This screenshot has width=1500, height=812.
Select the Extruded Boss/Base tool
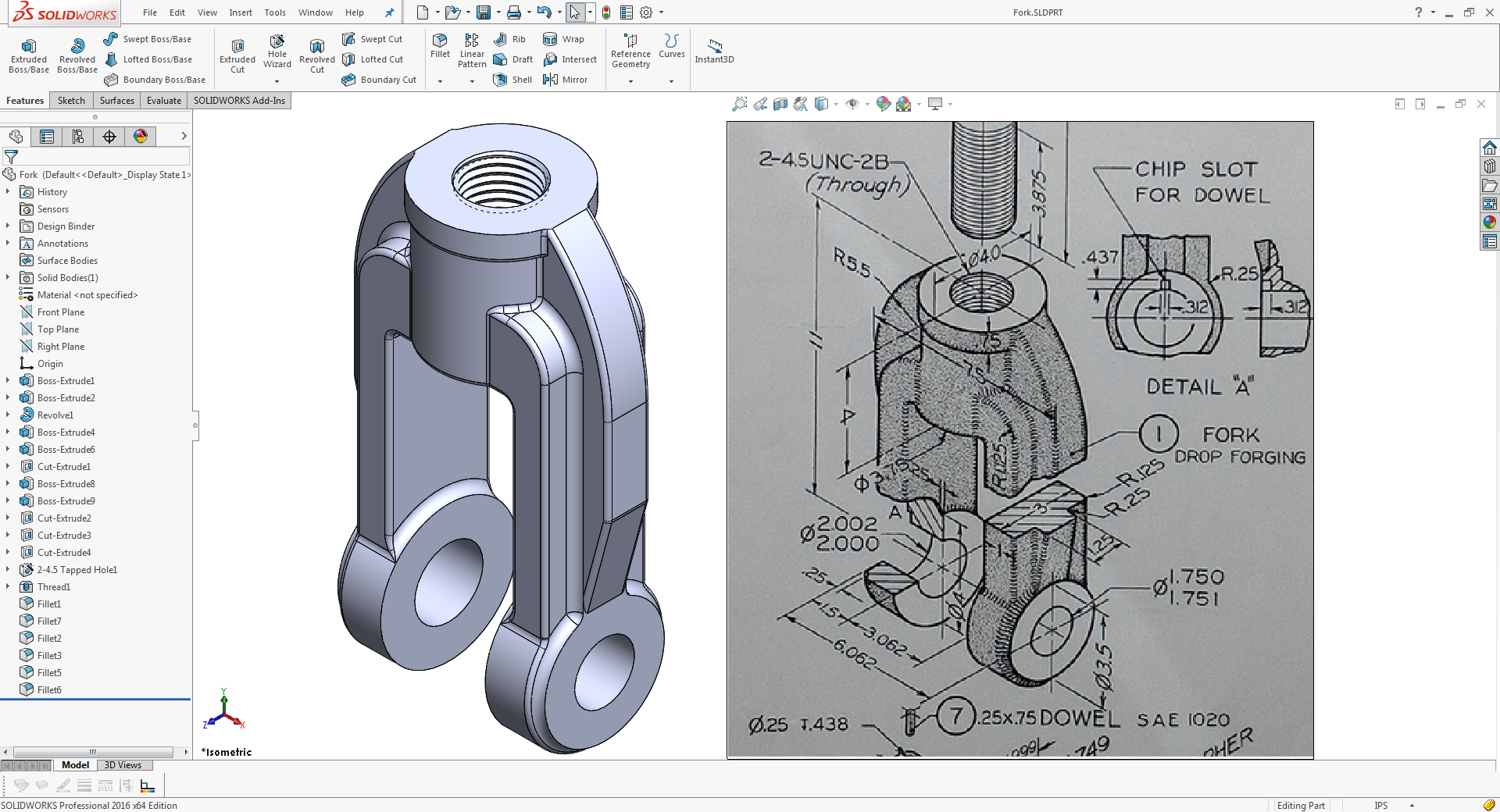(x=29, y=55)
